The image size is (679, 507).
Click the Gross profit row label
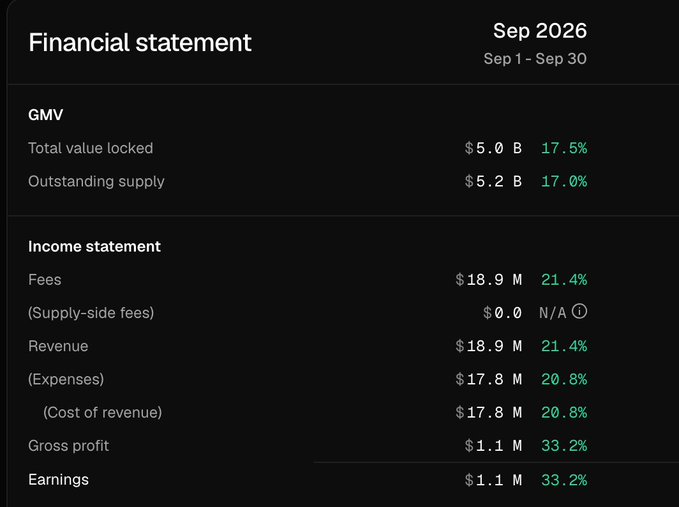coord(68,446)
